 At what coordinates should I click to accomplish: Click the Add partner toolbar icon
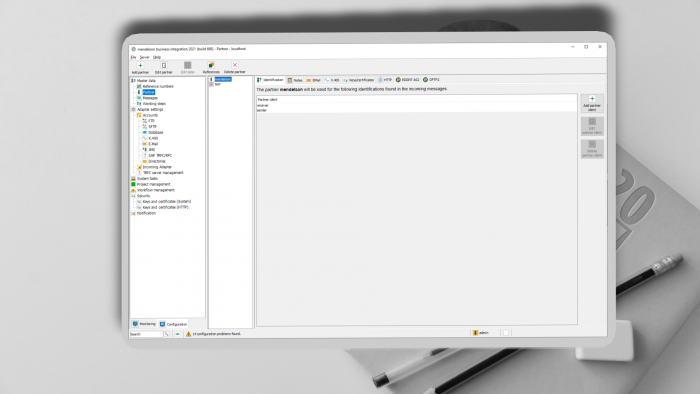(x=140, y=65)
